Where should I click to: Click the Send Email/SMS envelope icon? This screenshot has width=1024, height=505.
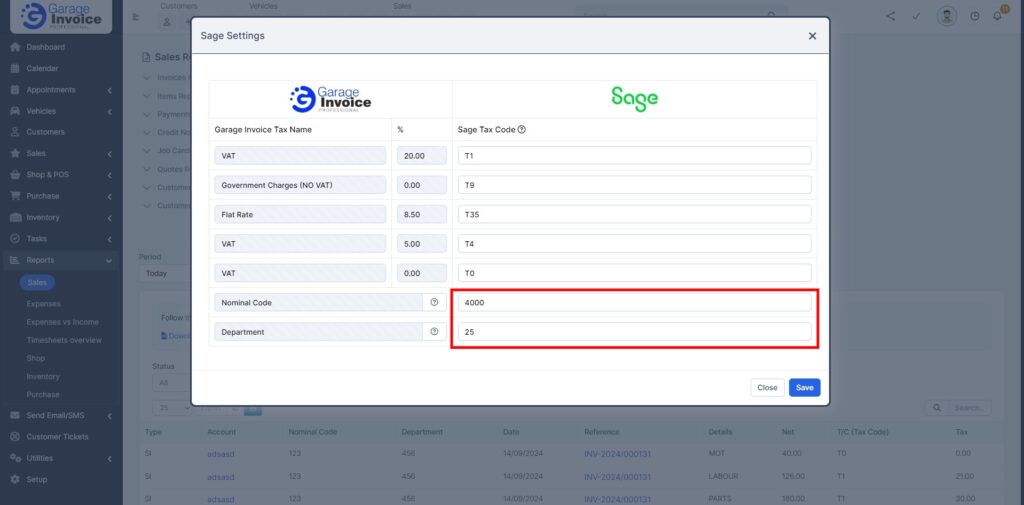click(x=15, y=415)
